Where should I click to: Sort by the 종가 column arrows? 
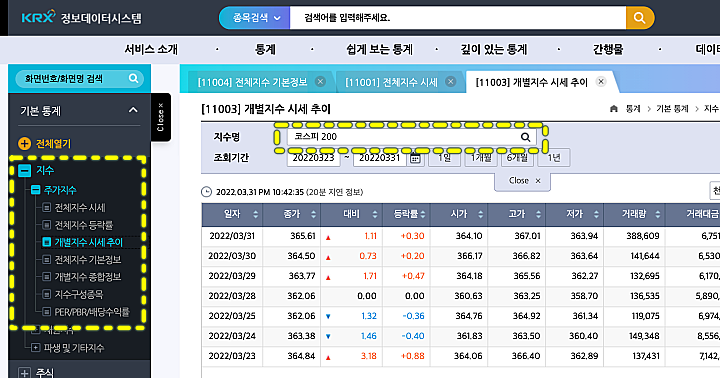[x=313, y=214]
